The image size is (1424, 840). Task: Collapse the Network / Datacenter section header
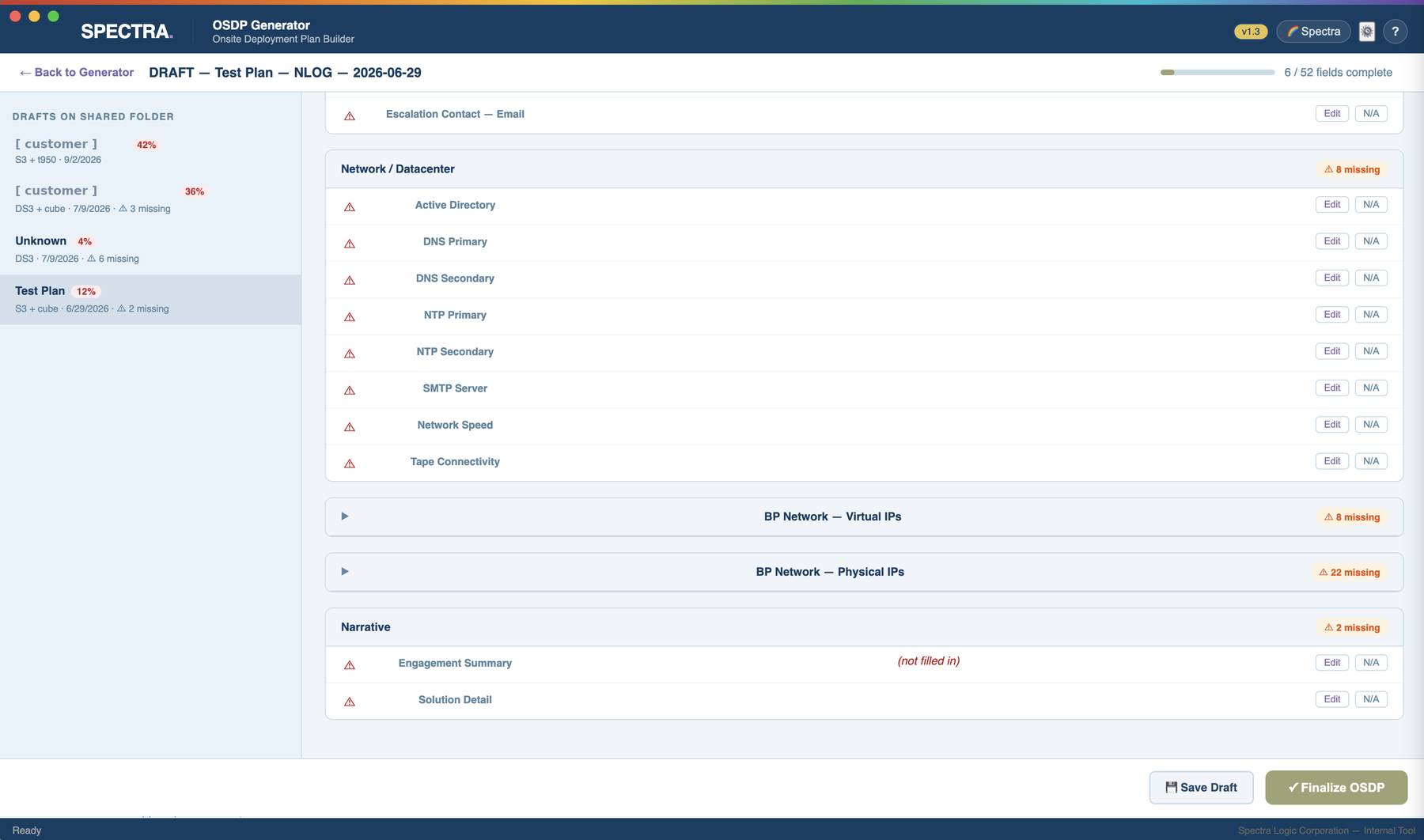coord(864,169)
